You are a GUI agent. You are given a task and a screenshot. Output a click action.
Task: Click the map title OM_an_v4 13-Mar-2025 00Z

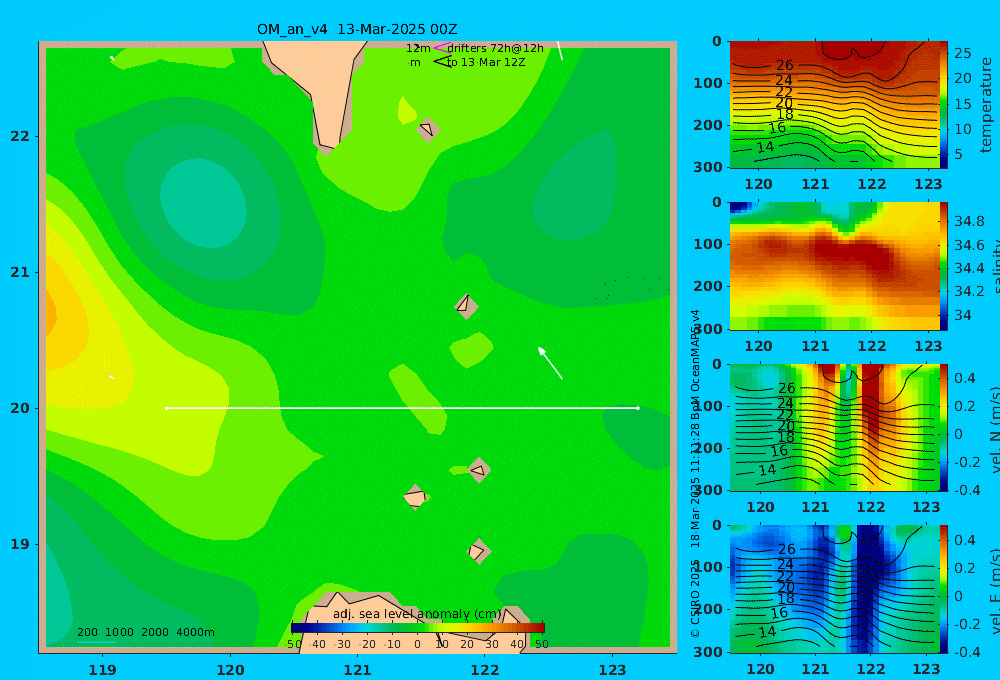pyautogui.click(x=357, y=29)
